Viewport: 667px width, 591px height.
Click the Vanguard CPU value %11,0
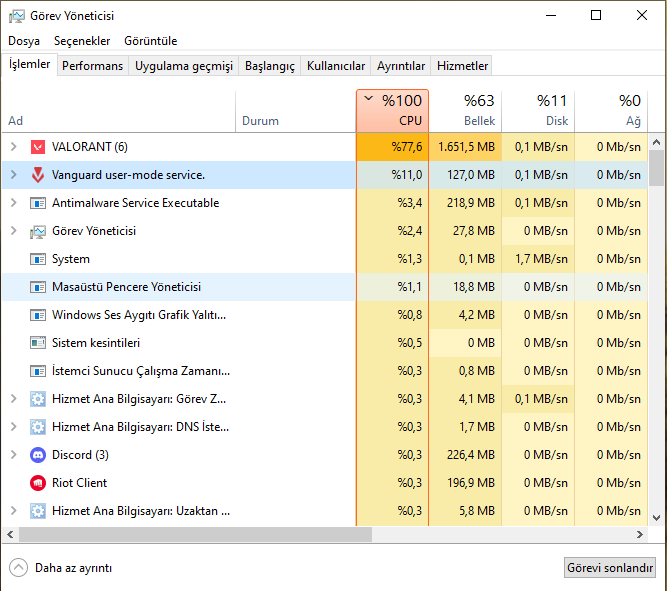pos(407,175)
